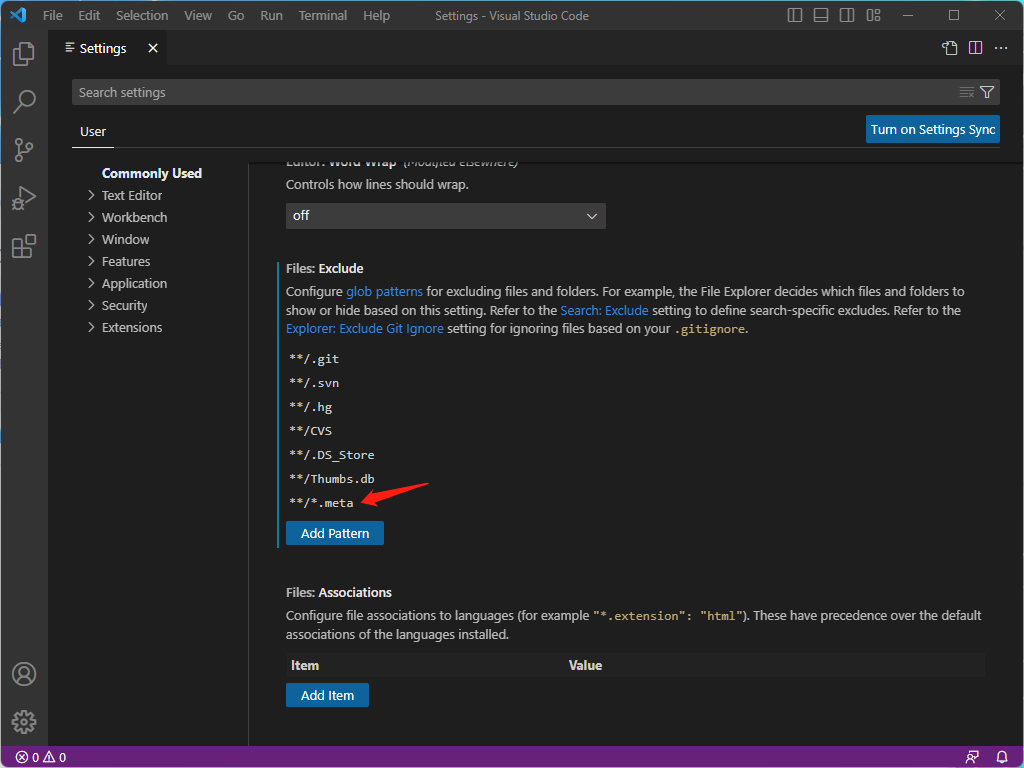Open the Terminal menu
The height and width of the screenshot is (768, 1024).
point(323,15)
